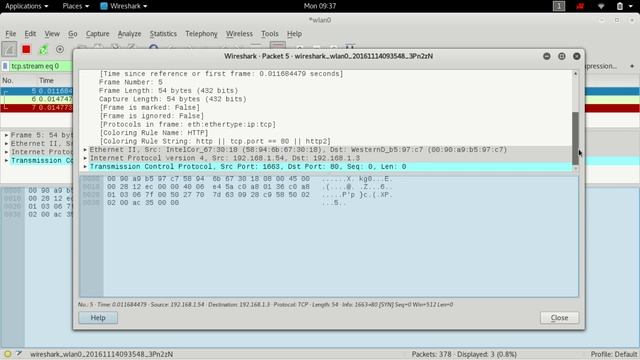This screenshot has width=640, height=360.
Task: Minimize the Packet 5 dialog window
Action: (x=547, y=56)
